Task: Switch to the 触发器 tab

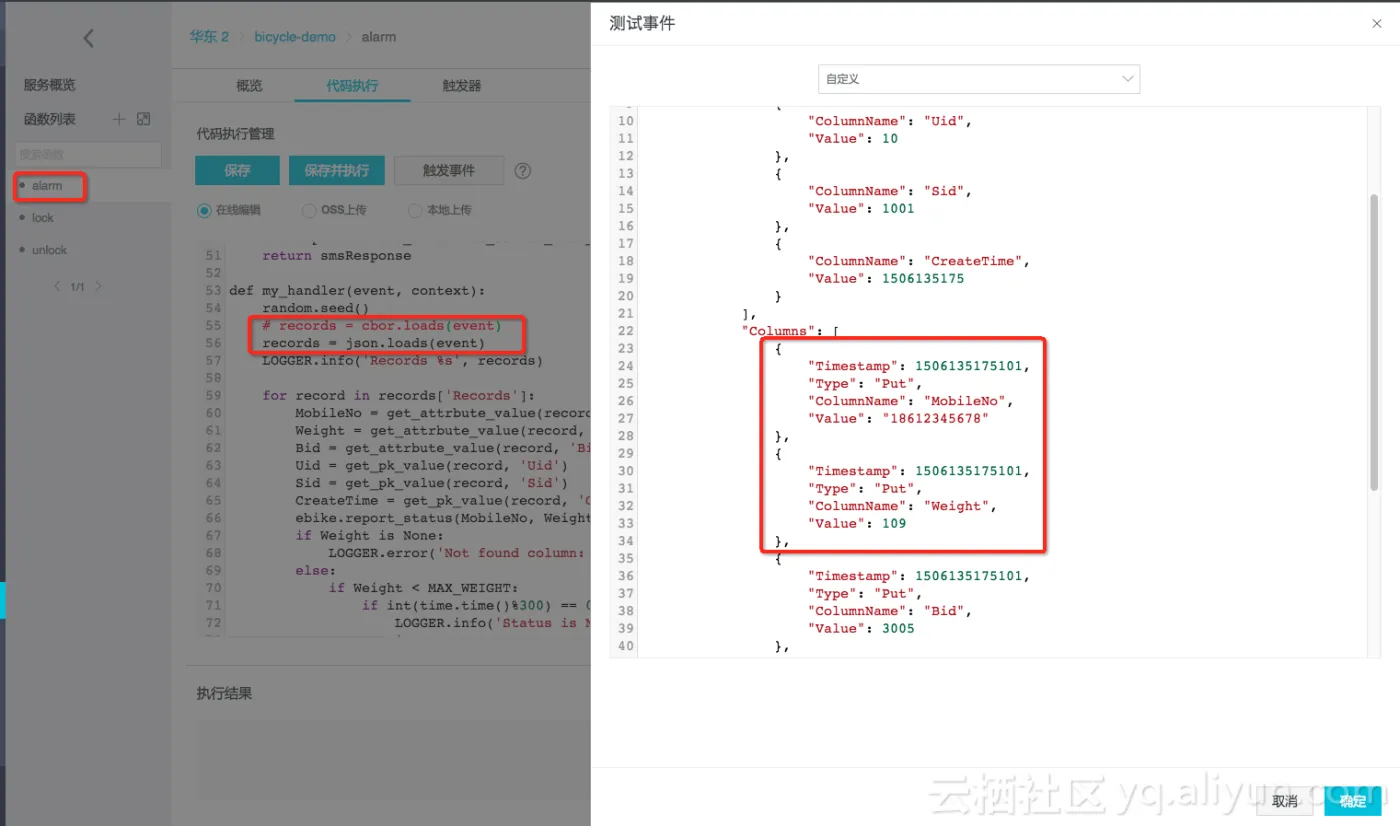Action: [462, 86]
